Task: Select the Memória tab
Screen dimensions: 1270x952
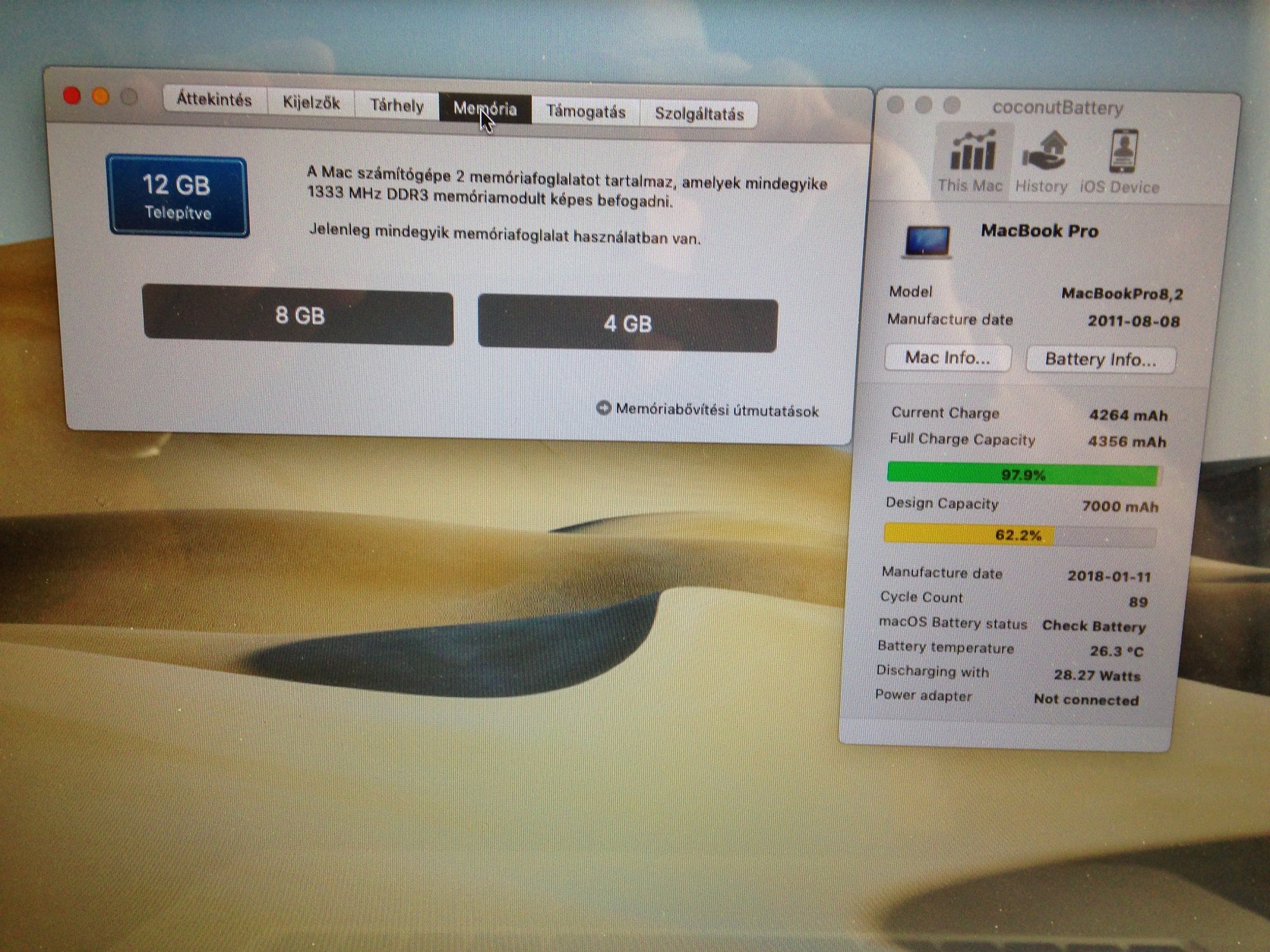Action: point(485,109)
